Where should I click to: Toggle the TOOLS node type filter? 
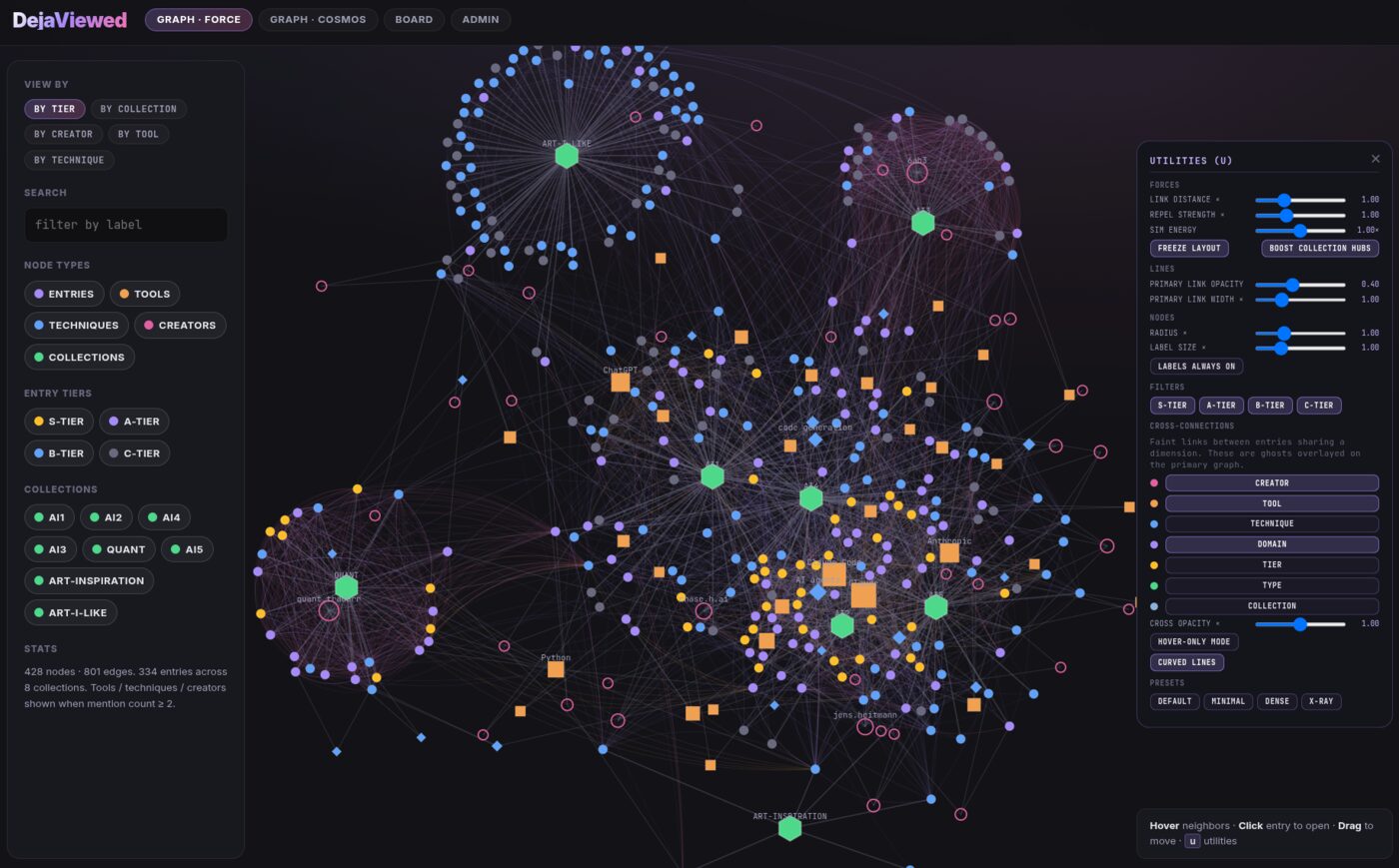144,293
